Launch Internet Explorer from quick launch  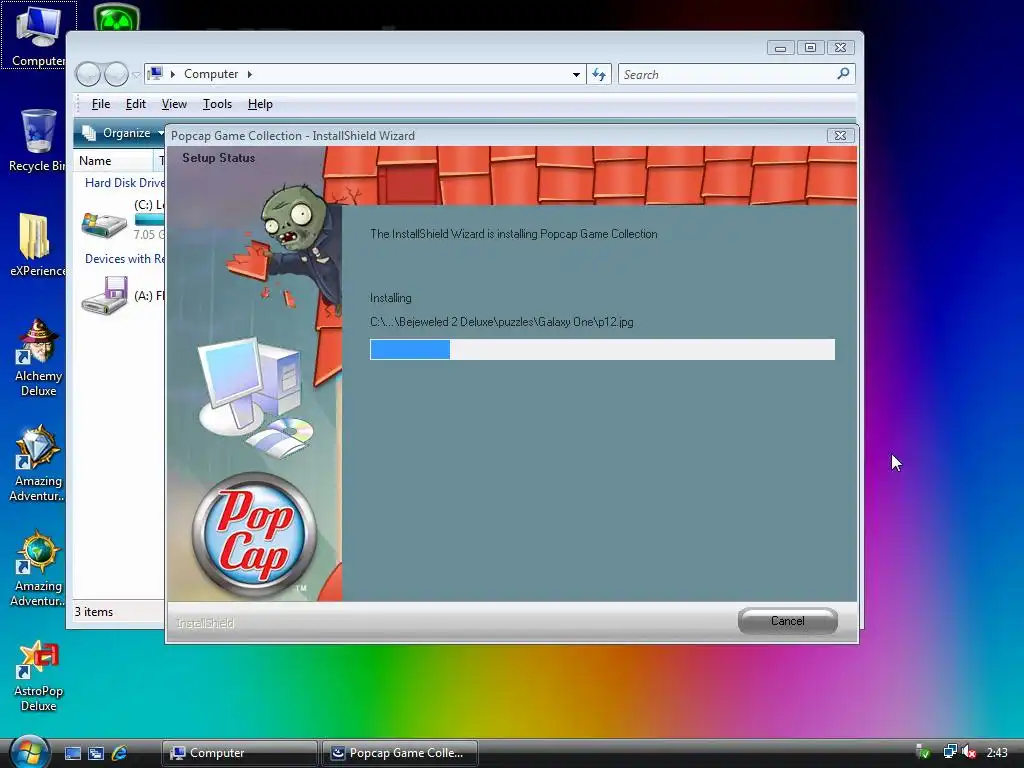120,753
